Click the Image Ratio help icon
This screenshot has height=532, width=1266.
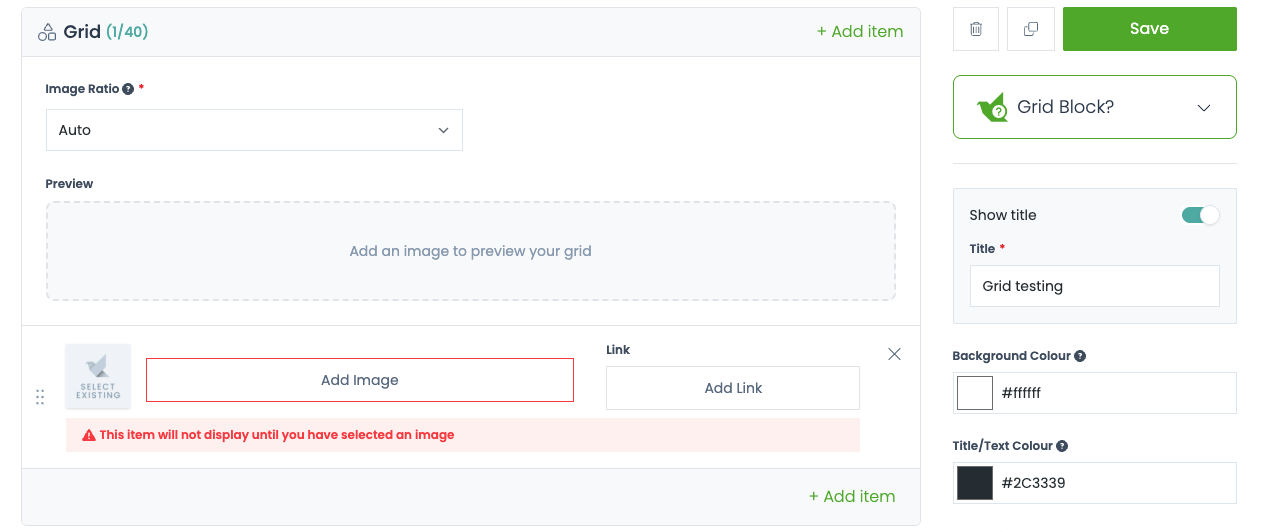(128, 89)
